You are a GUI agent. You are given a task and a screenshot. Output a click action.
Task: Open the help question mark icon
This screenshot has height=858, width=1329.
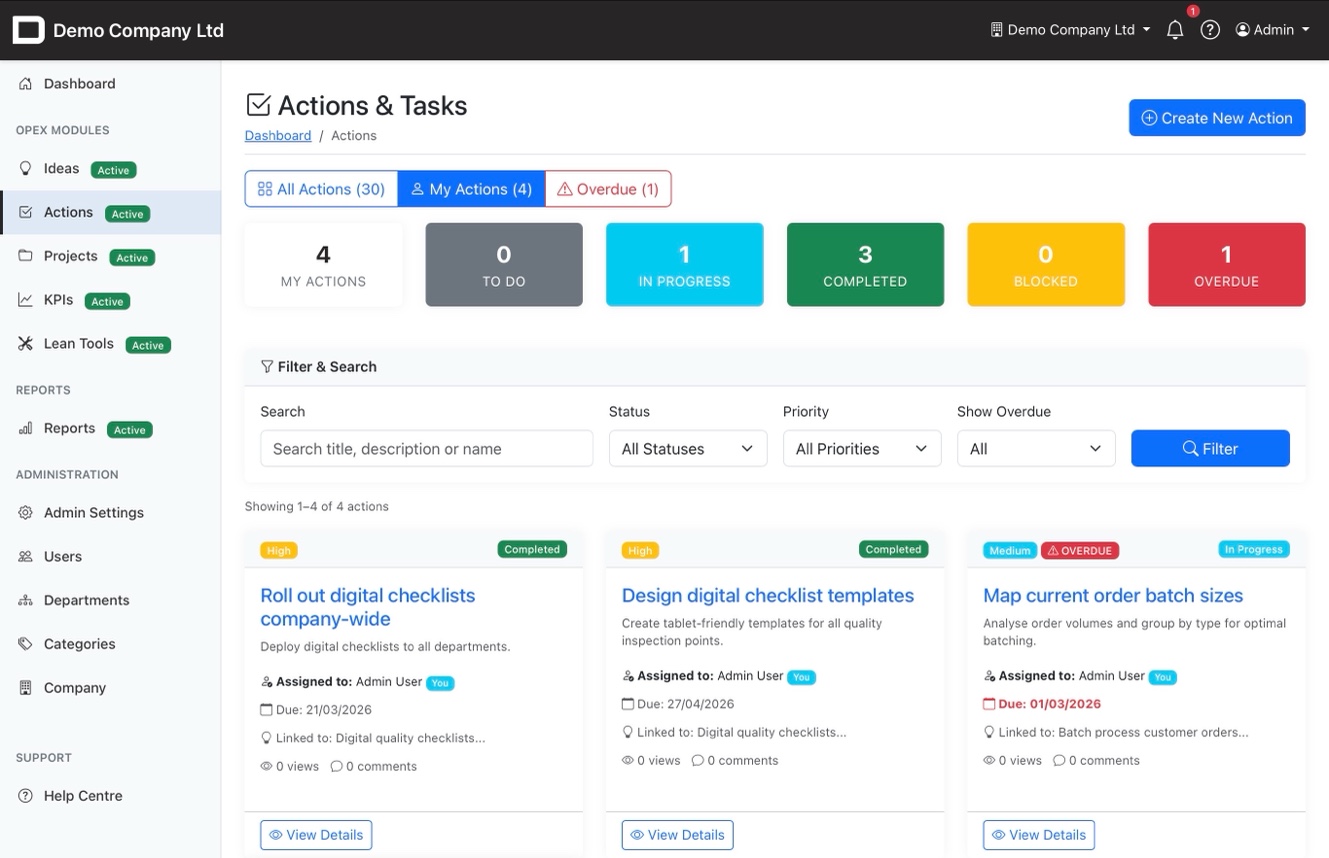(x=1210, y=30)
